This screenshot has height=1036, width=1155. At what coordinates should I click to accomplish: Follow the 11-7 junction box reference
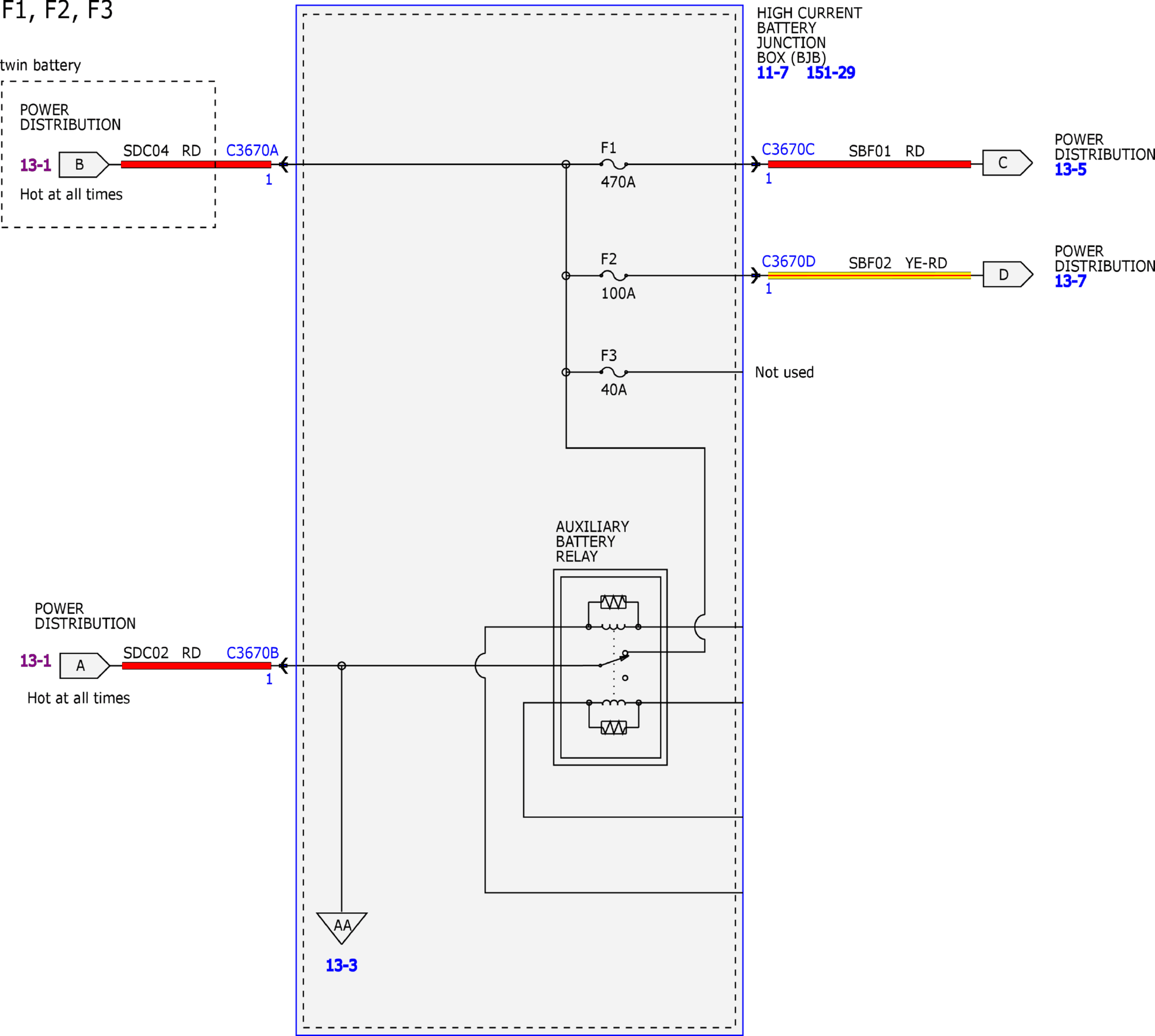point(772,73)
